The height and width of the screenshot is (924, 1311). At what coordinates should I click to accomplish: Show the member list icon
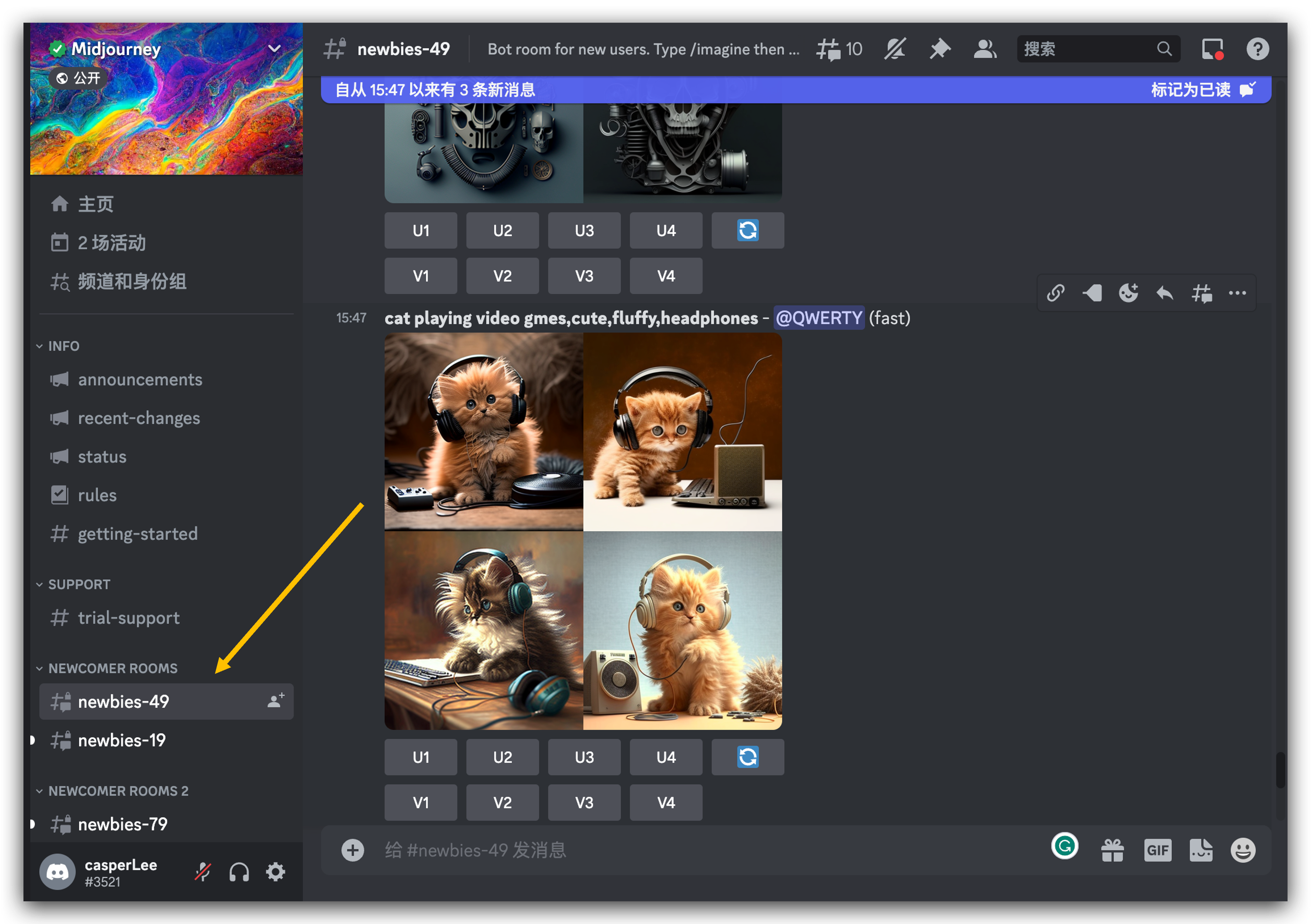click(985, 49)
